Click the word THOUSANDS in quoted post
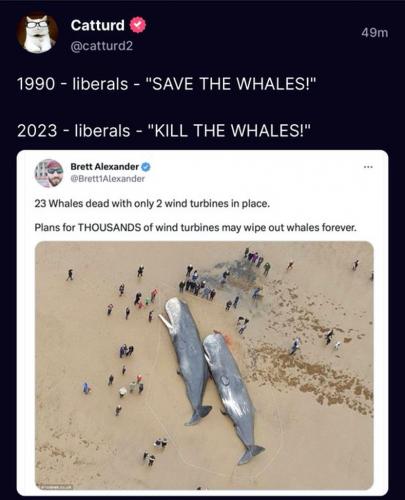Screen dimensions: 405x500 click(x=109, y=228)
